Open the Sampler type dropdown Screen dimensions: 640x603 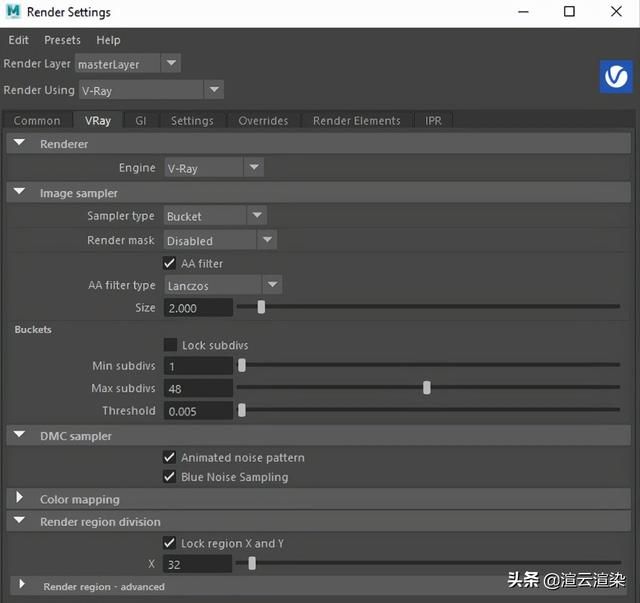pyautogui.click(x=256, y=216)
